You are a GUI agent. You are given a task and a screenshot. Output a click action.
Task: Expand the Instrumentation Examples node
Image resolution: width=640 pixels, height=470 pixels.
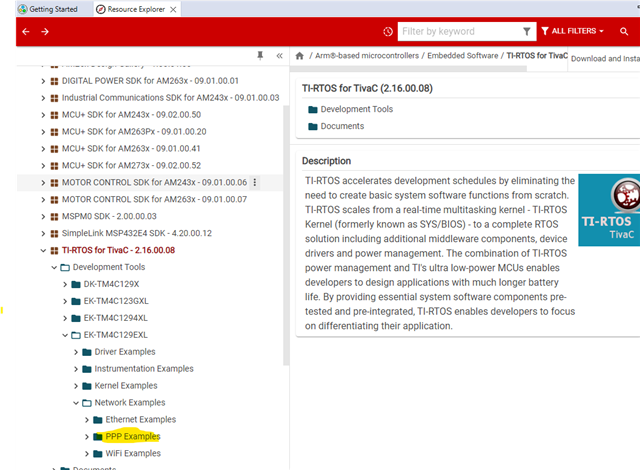point(76,369)
